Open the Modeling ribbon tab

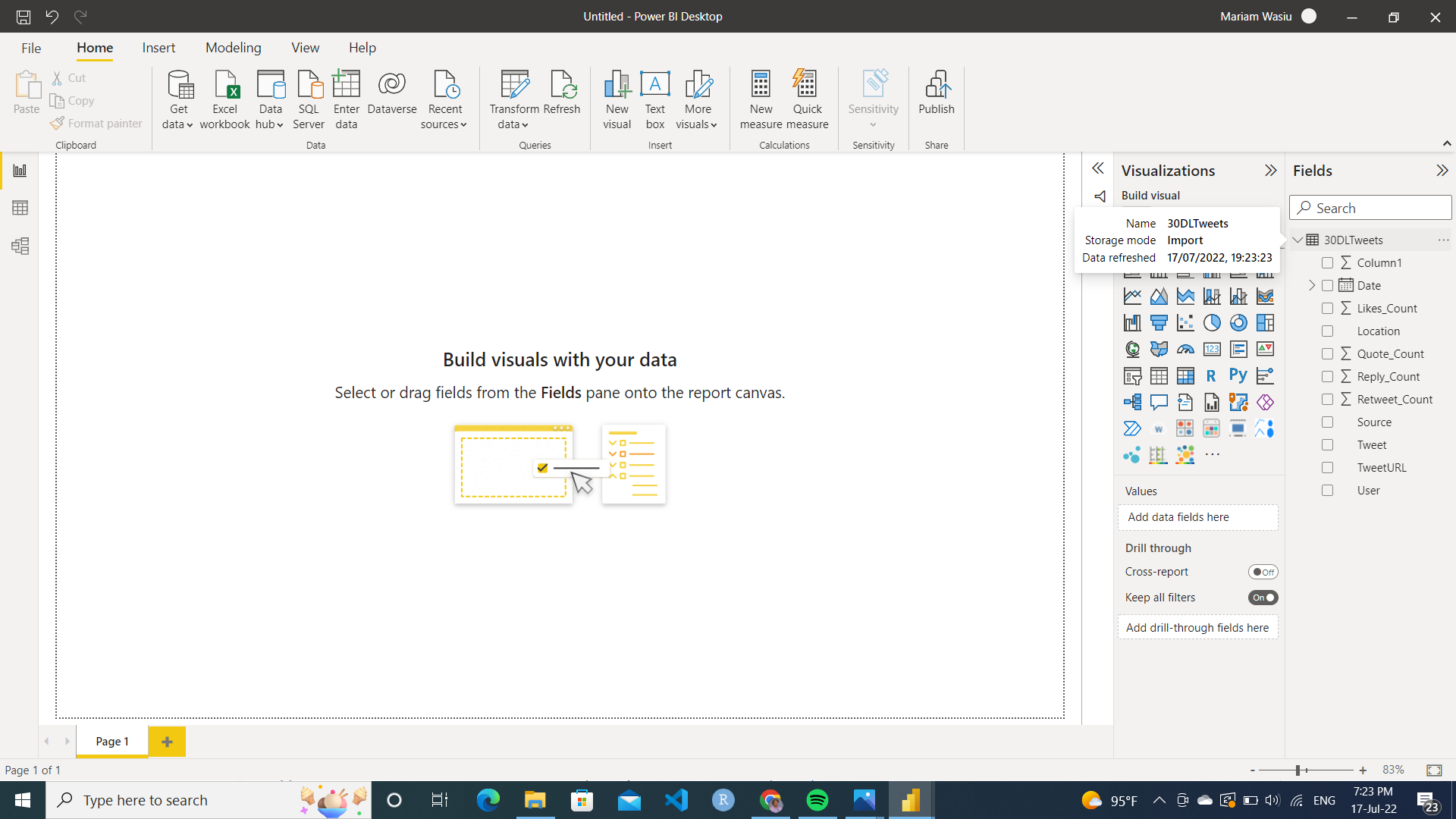(233, 48)
